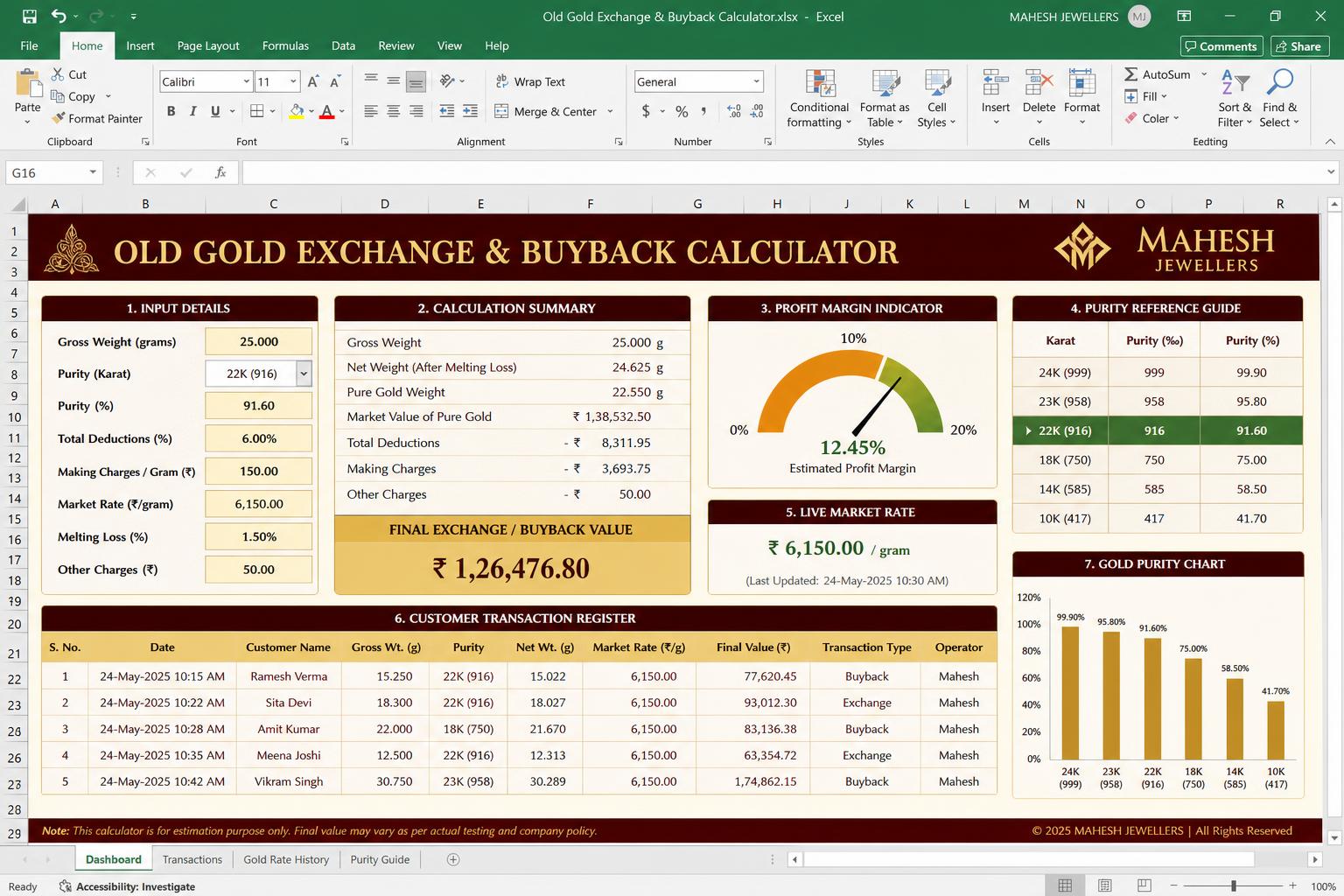Open the File menu
The width and height of the screenshot is (1344, 896).
[x=29, y=45]
